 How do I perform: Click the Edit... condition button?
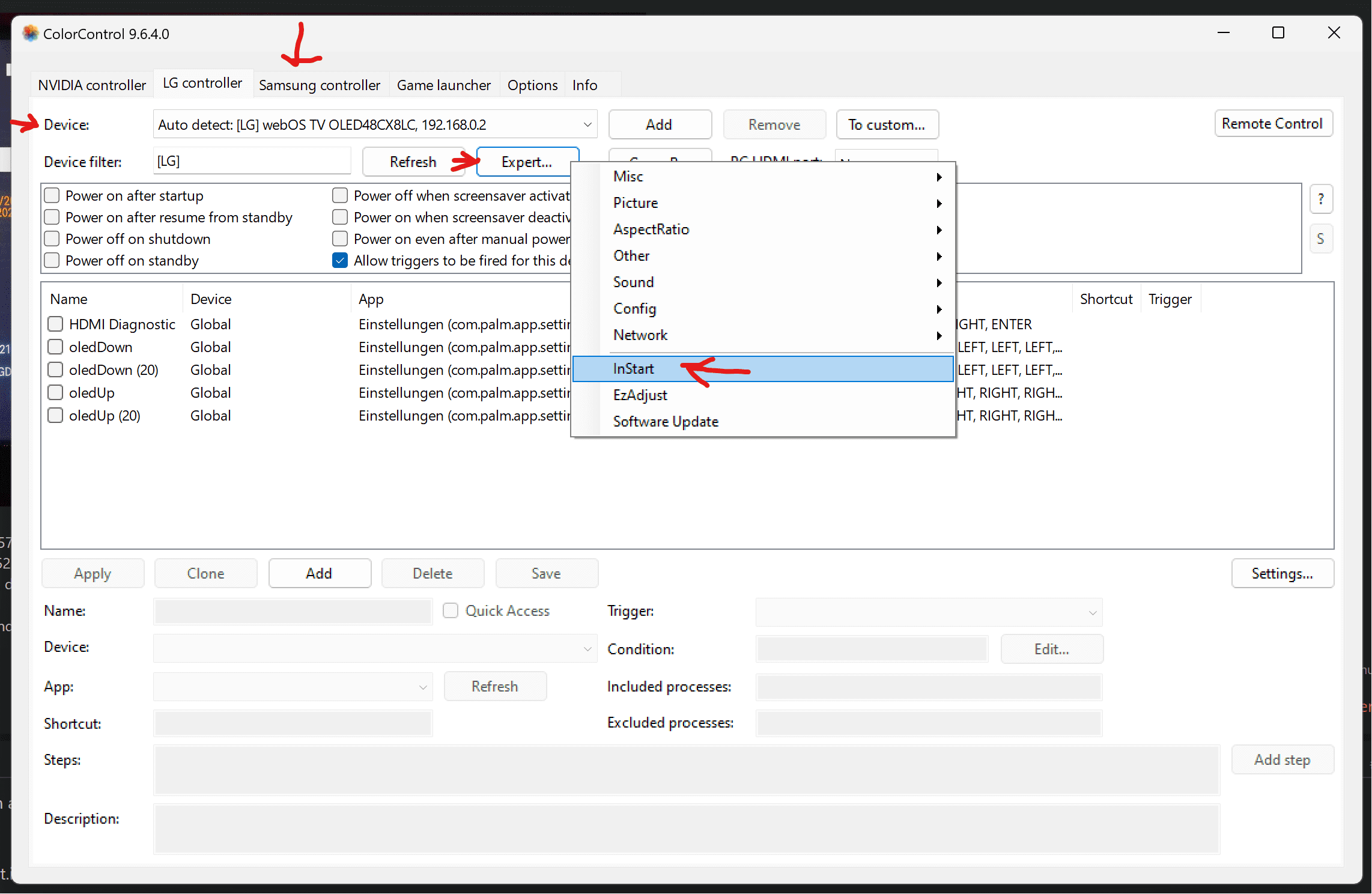pyautogui.click(x=1051, y=649)
